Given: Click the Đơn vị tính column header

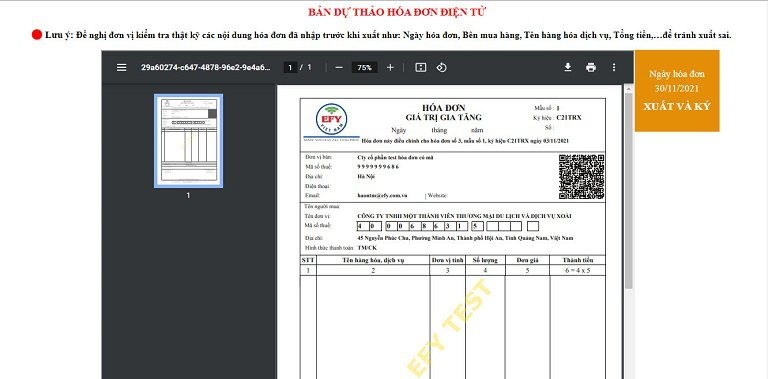Looking at the screenshot, I should pyautogui.click(x=447, y=260).
